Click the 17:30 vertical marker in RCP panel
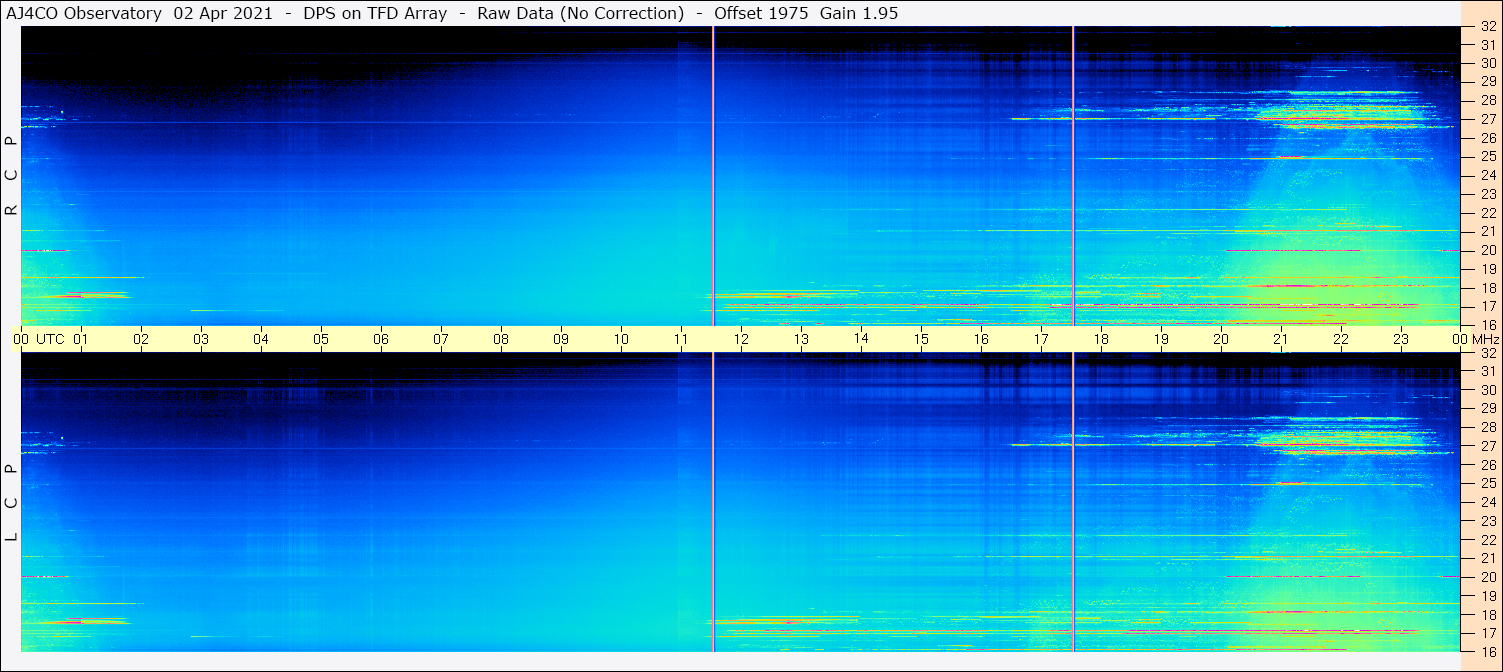 (x=1073, y=175)
